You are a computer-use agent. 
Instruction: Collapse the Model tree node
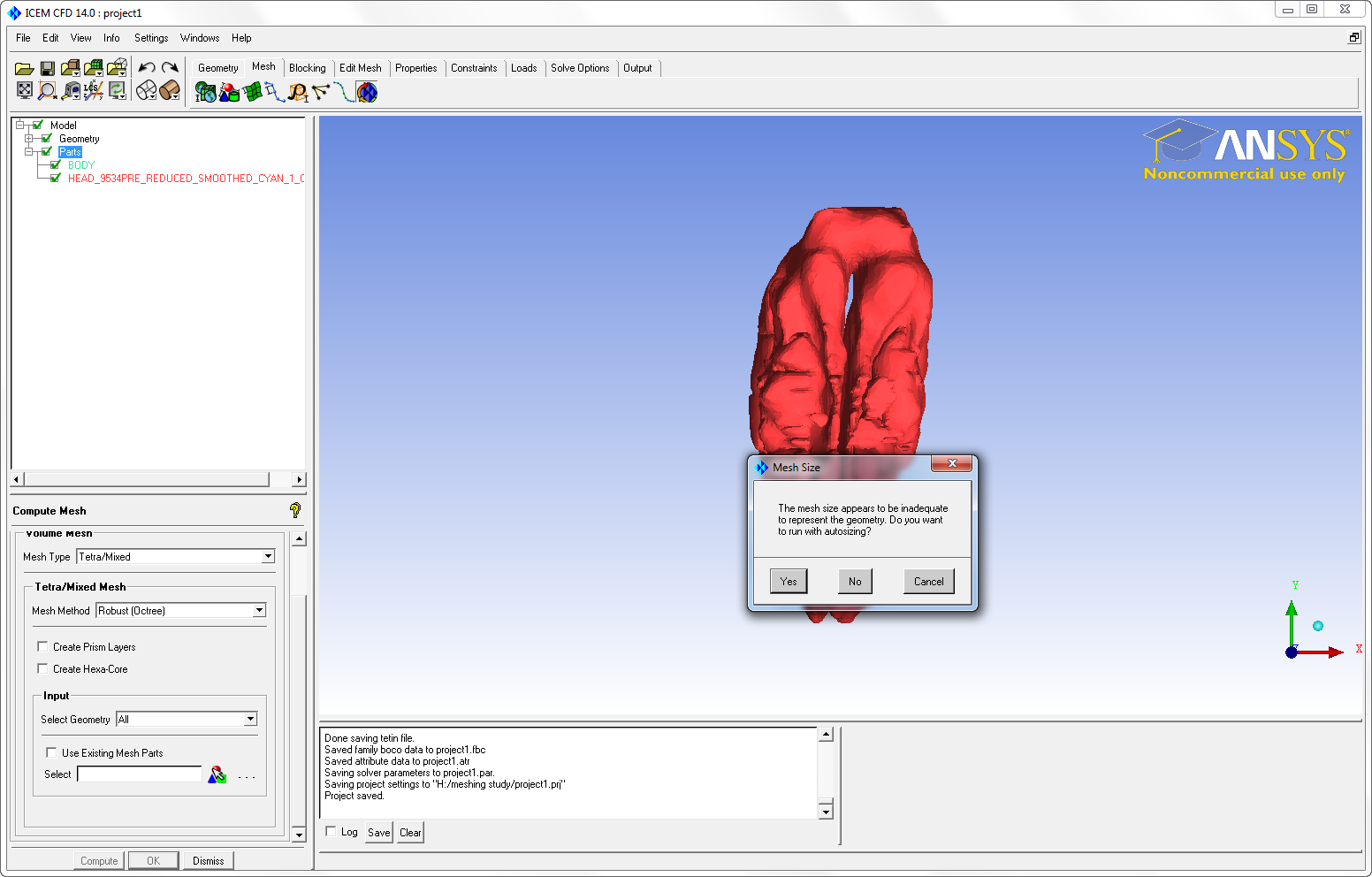pyautogui.click(x=19, y=125)
